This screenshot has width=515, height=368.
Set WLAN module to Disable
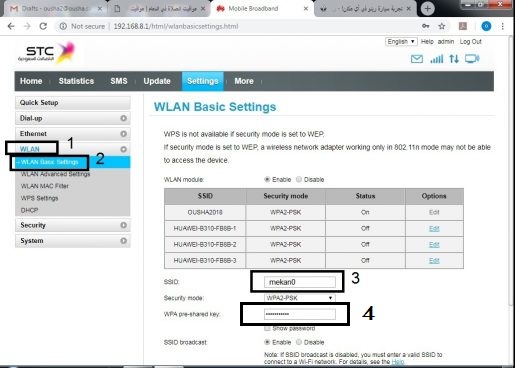(299, 179)
